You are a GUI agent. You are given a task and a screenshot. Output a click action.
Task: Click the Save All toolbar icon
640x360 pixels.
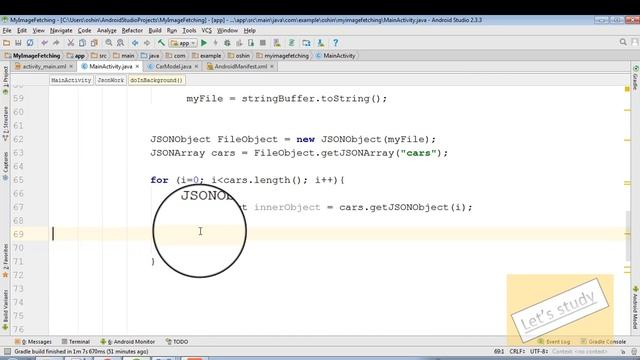(x=18, y=43)
